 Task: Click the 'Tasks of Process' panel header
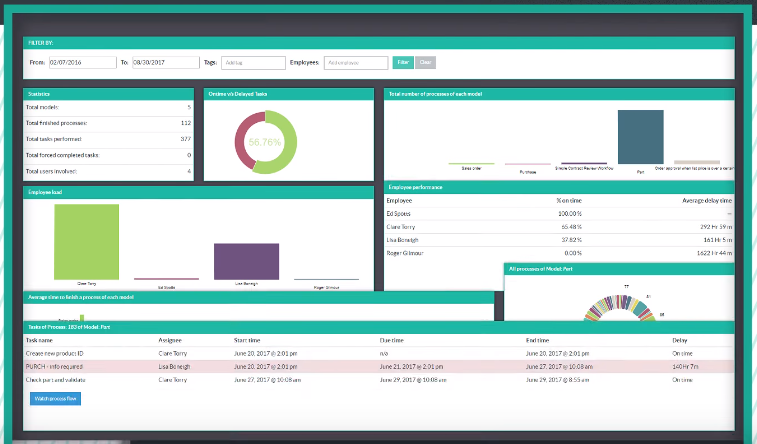378,327
